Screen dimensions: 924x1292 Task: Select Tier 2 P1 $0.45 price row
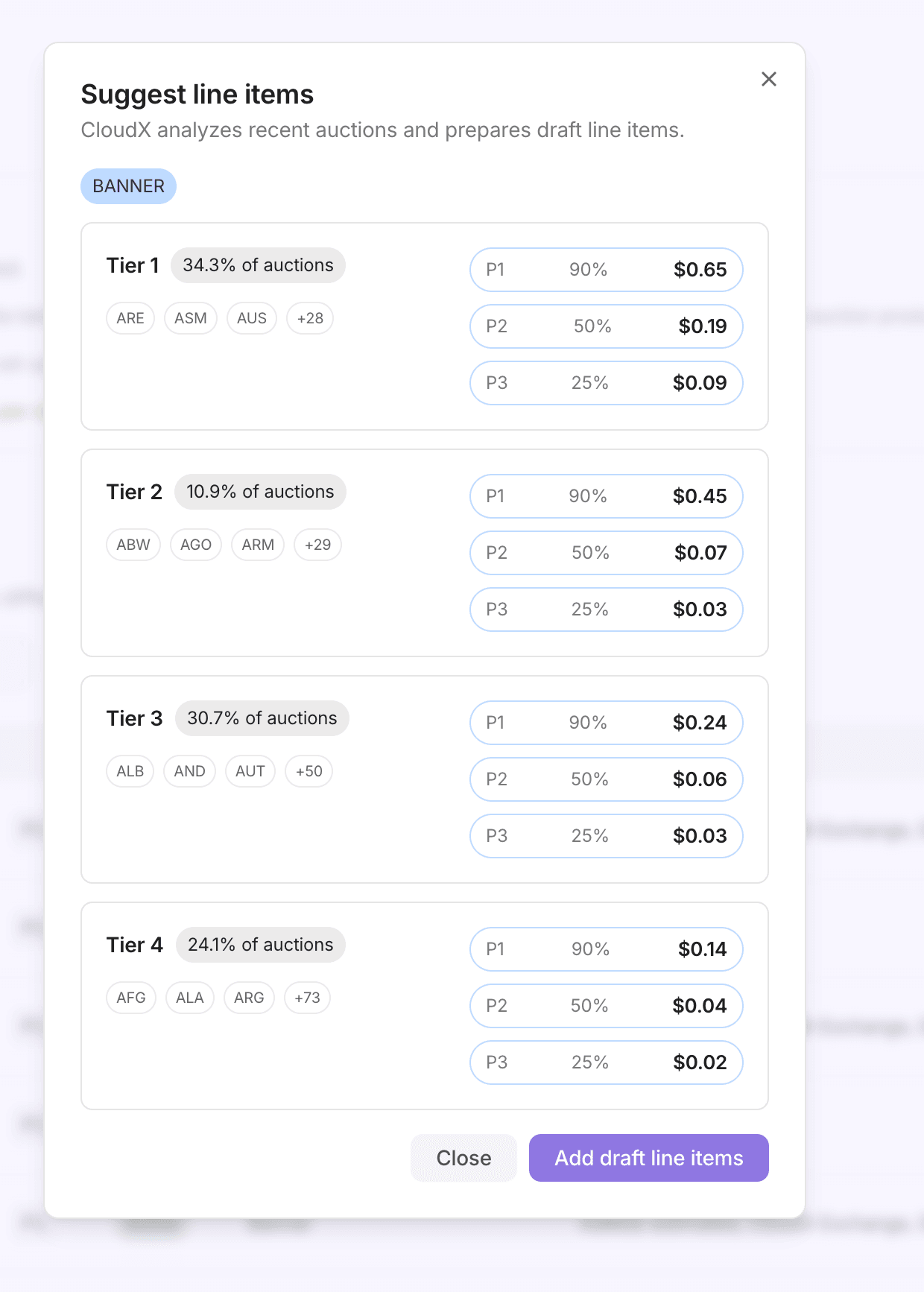(607, 496)
